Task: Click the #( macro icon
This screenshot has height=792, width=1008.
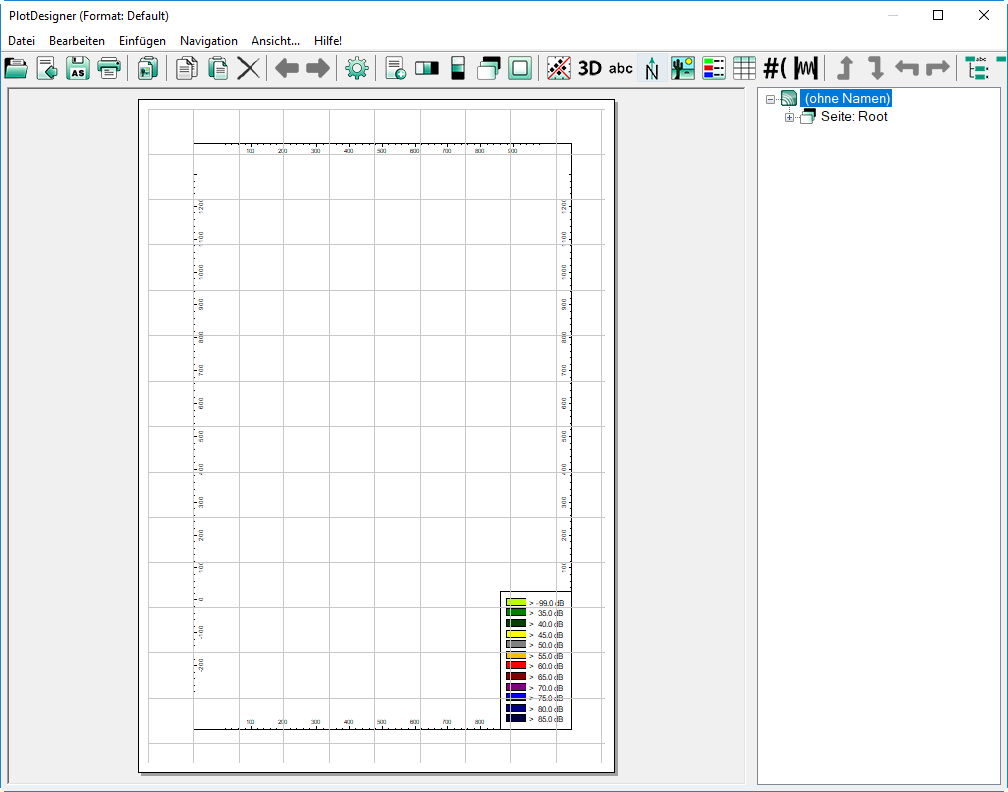Action: click(x=775, y=68)
